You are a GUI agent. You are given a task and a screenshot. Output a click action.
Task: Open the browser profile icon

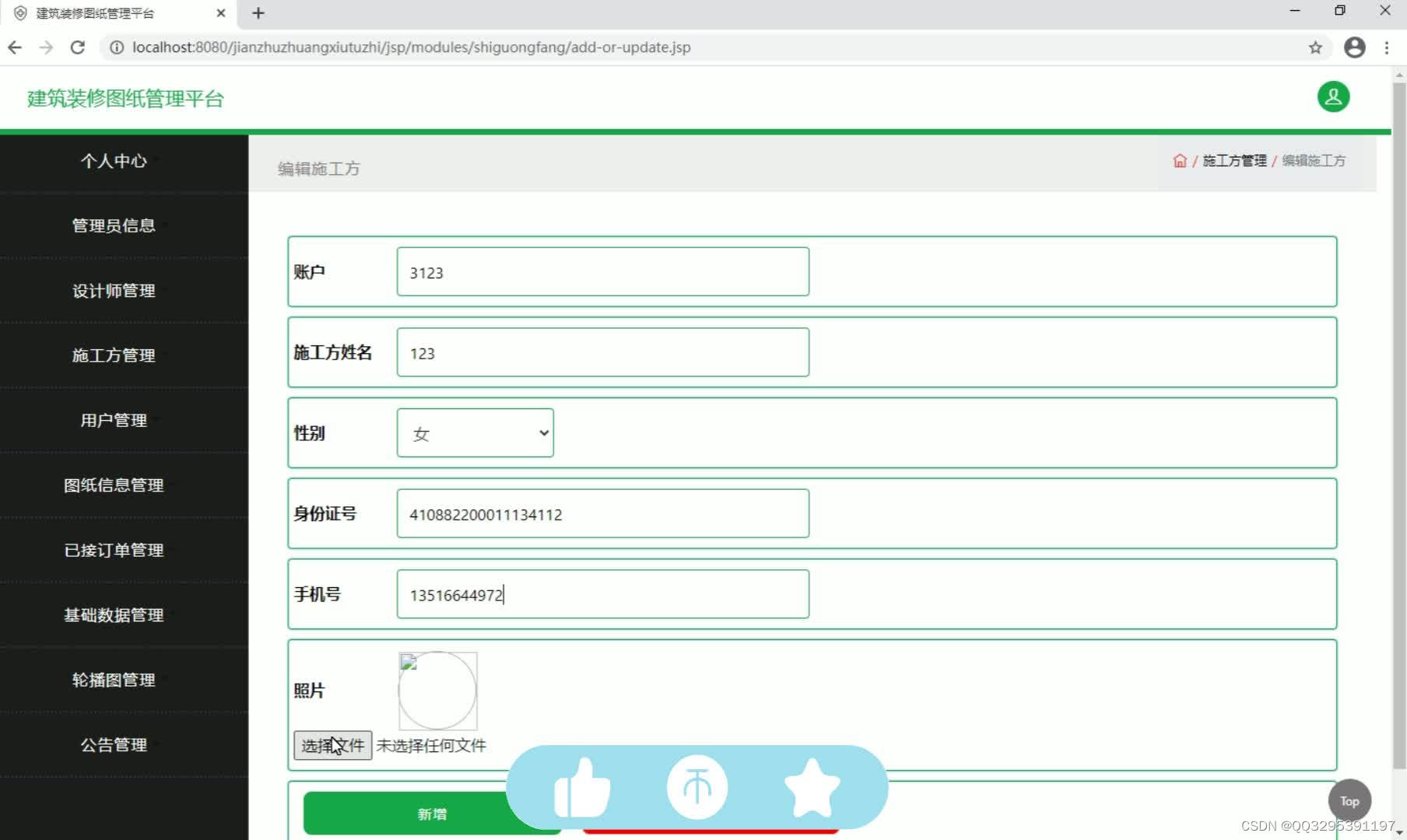pos(1355,47)
